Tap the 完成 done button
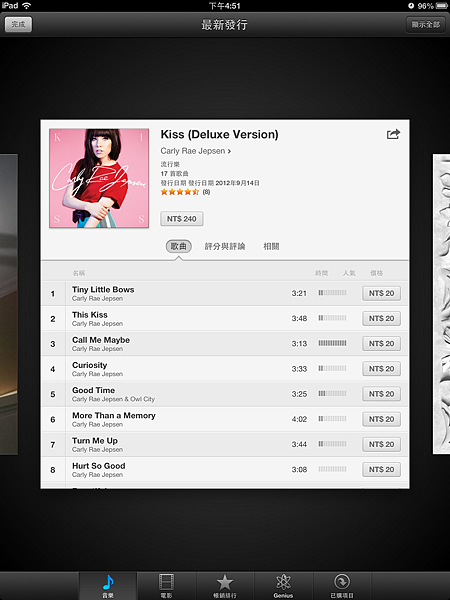Image resolution: width=450 pixels, height=600 pixels. tap(18, 24)
